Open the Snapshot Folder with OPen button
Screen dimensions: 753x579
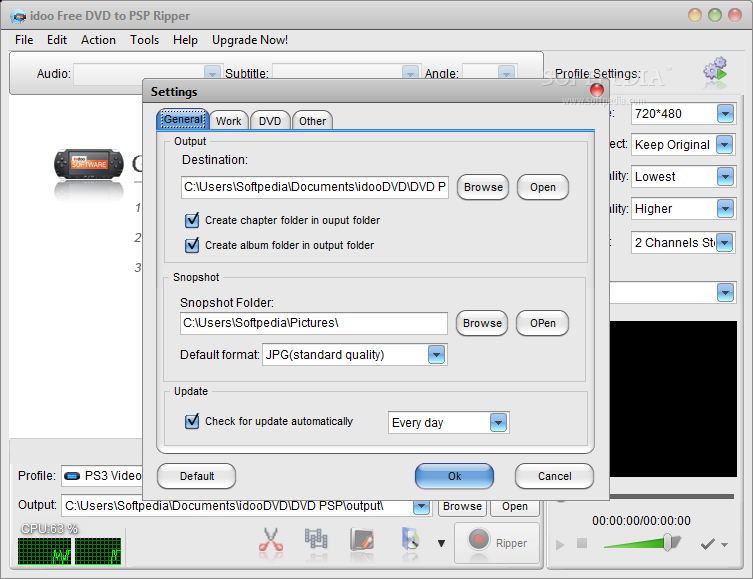click(542, 323)
